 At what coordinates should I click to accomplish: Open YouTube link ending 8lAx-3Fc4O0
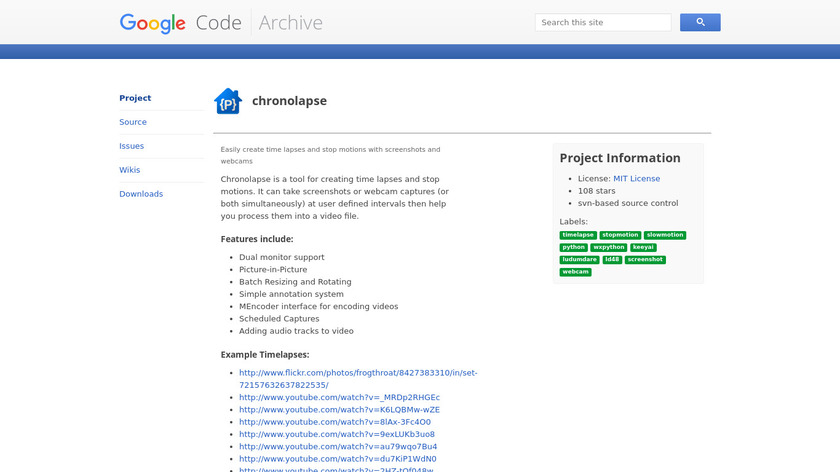click(335, 422)
